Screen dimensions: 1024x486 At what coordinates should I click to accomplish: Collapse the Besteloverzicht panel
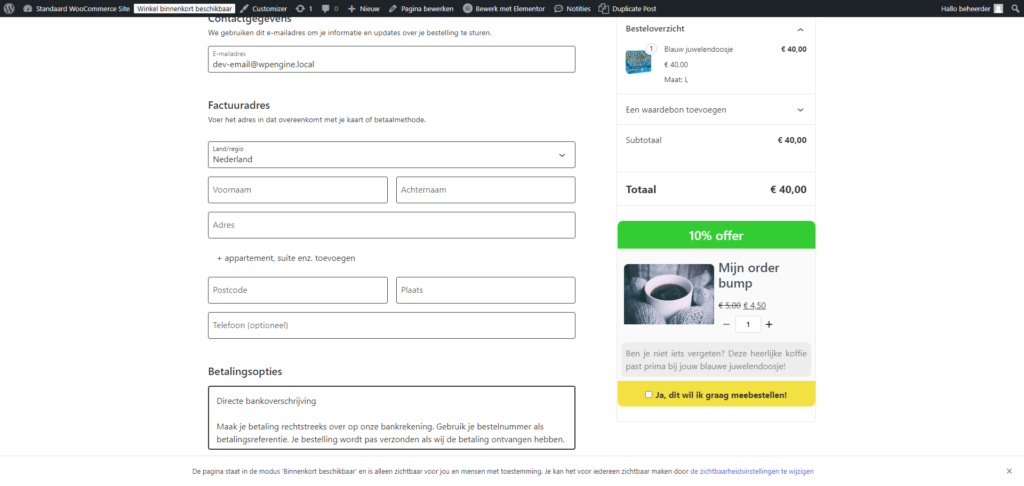click(800, 29)
